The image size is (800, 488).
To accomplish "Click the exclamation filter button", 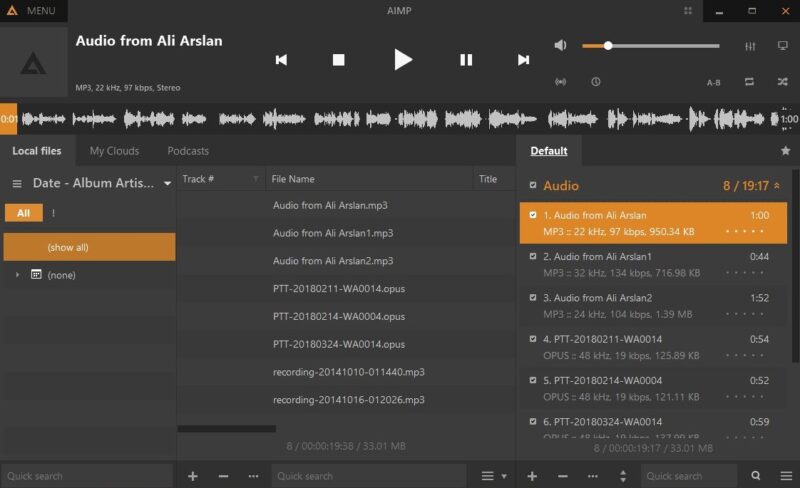I will (x=53, y=213).
